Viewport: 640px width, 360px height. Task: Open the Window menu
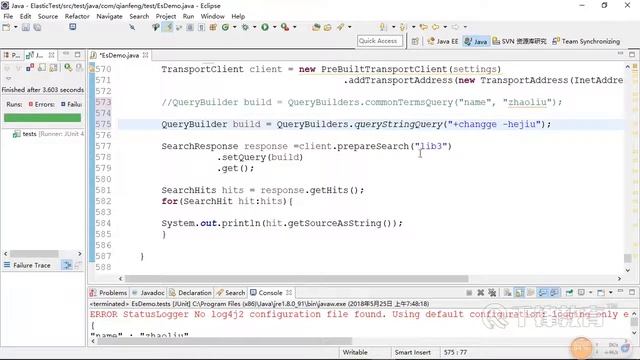[213, 16]
